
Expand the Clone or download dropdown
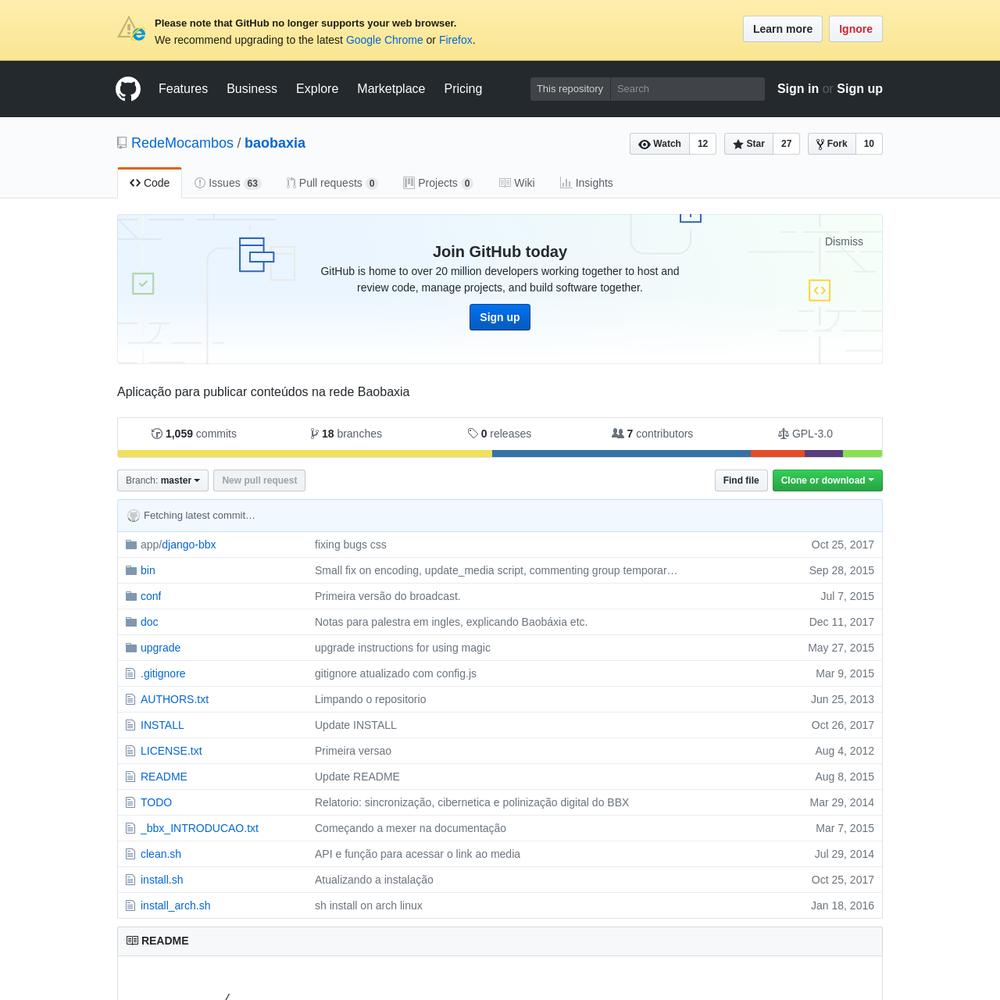click(x=827, y=480)
